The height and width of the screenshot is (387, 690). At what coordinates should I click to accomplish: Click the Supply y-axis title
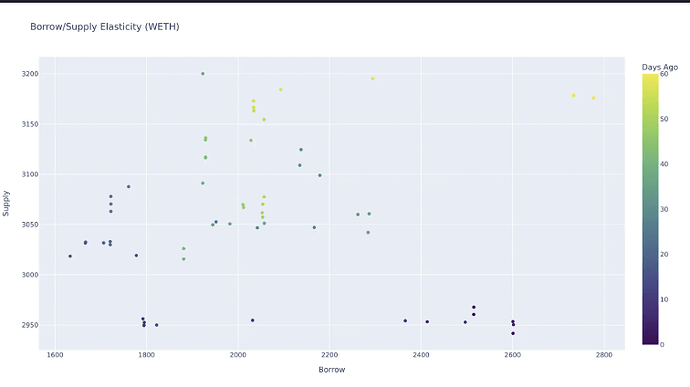click(6, 203)
